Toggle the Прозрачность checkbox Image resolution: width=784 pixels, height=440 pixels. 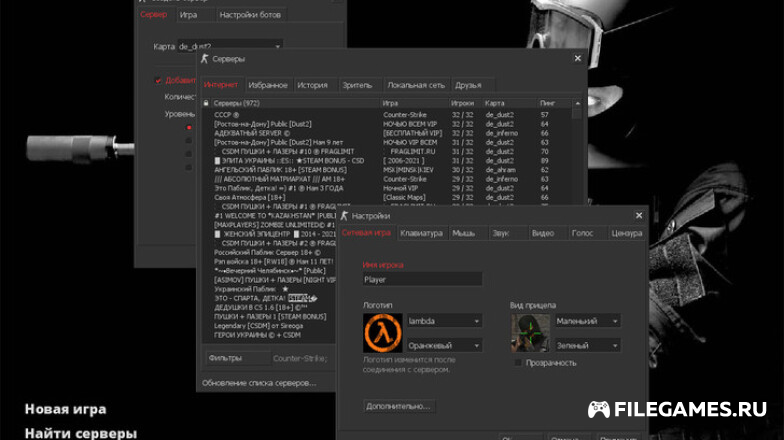coord(518,362)
